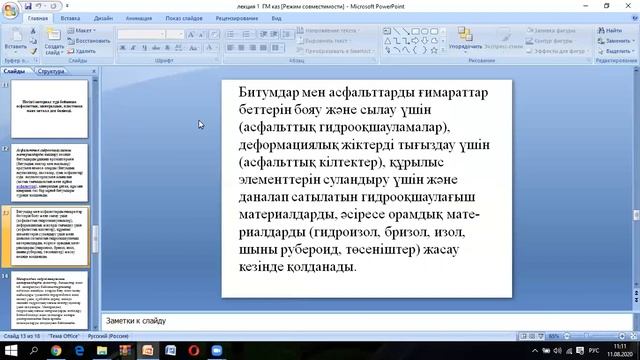This screenshot has width=640, height=360.
Task: Decrease font size with shrink-A icon
Action: (201, 35)
